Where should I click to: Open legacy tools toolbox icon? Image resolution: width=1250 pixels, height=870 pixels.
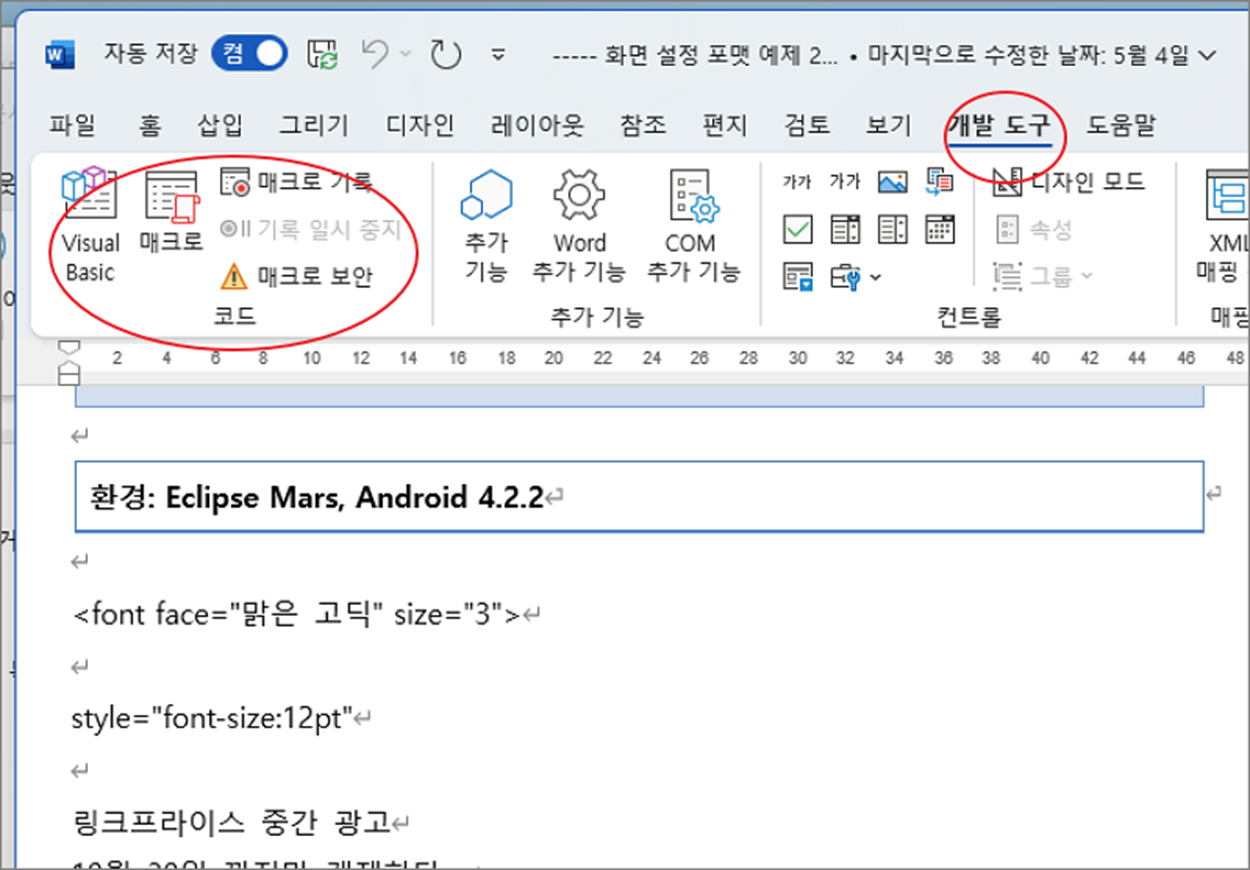click(846, 277)
